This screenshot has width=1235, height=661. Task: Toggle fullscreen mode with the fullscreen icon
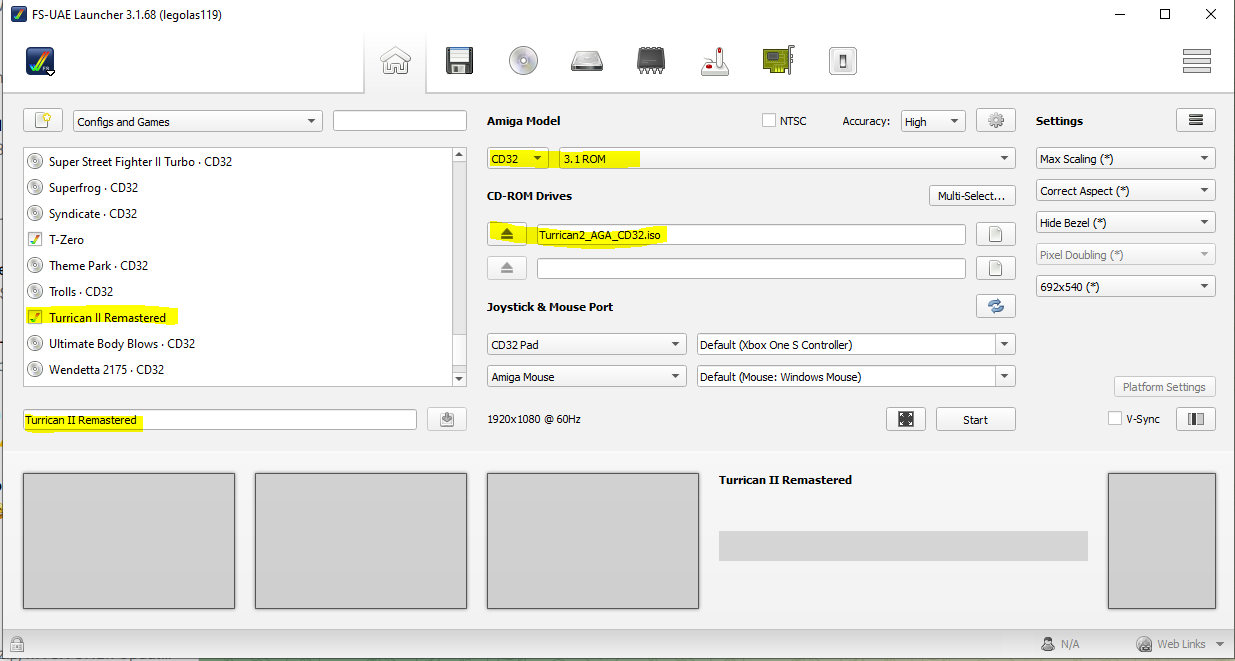(x=906, y=419)
